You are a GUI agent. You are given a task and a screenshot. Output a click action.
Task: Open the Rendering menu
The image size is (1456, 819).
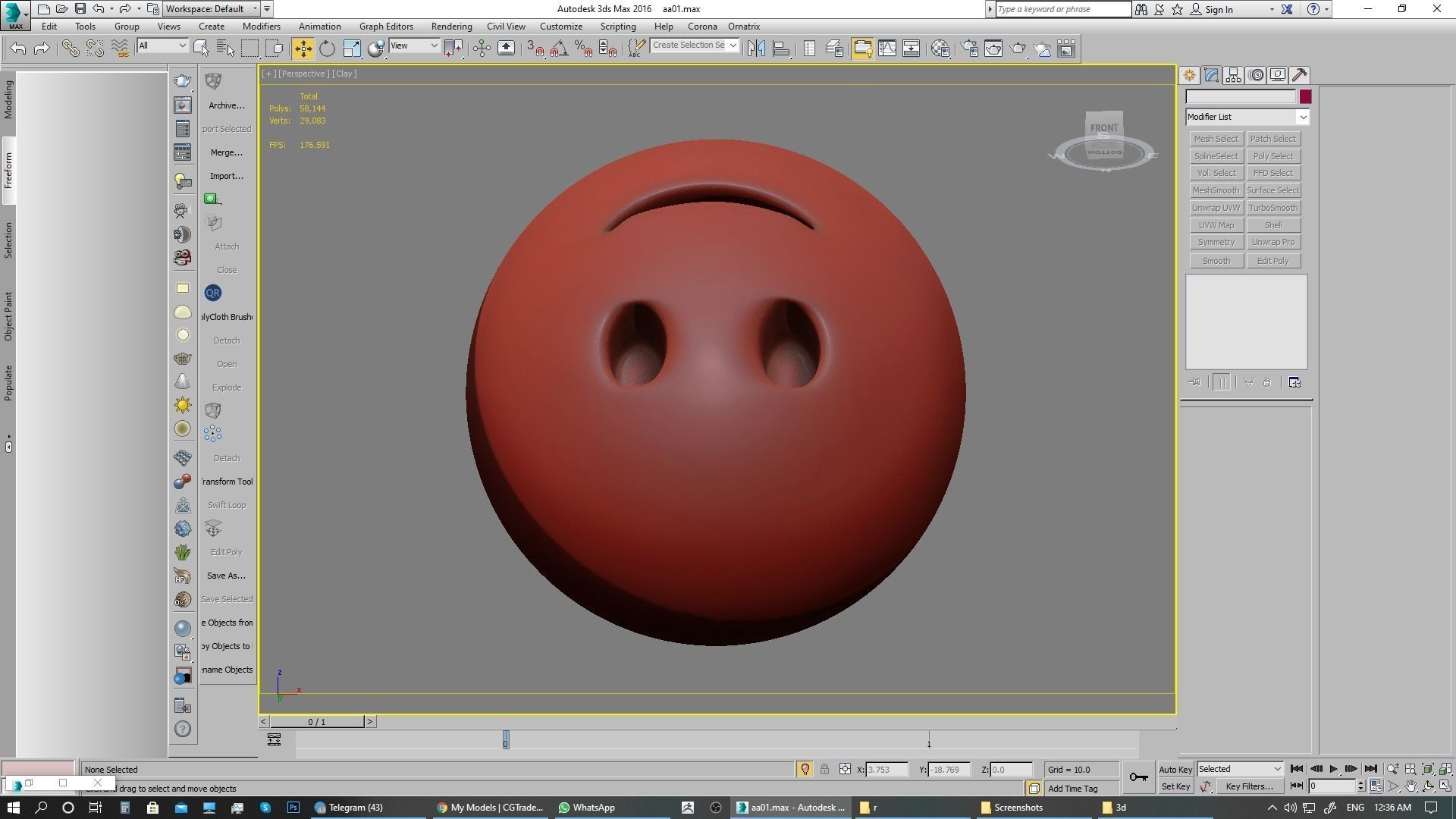click(x=451, y=27)
